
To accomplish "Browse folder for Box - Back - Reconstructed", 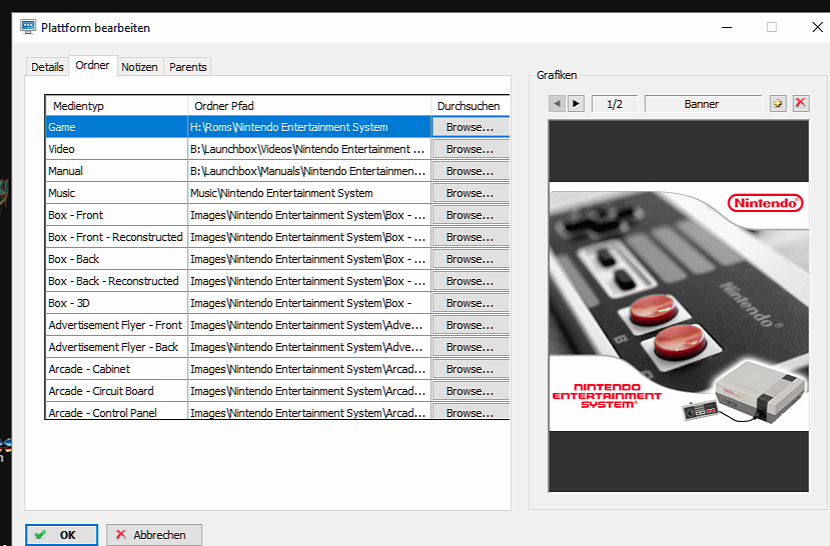I will point(470,281).
